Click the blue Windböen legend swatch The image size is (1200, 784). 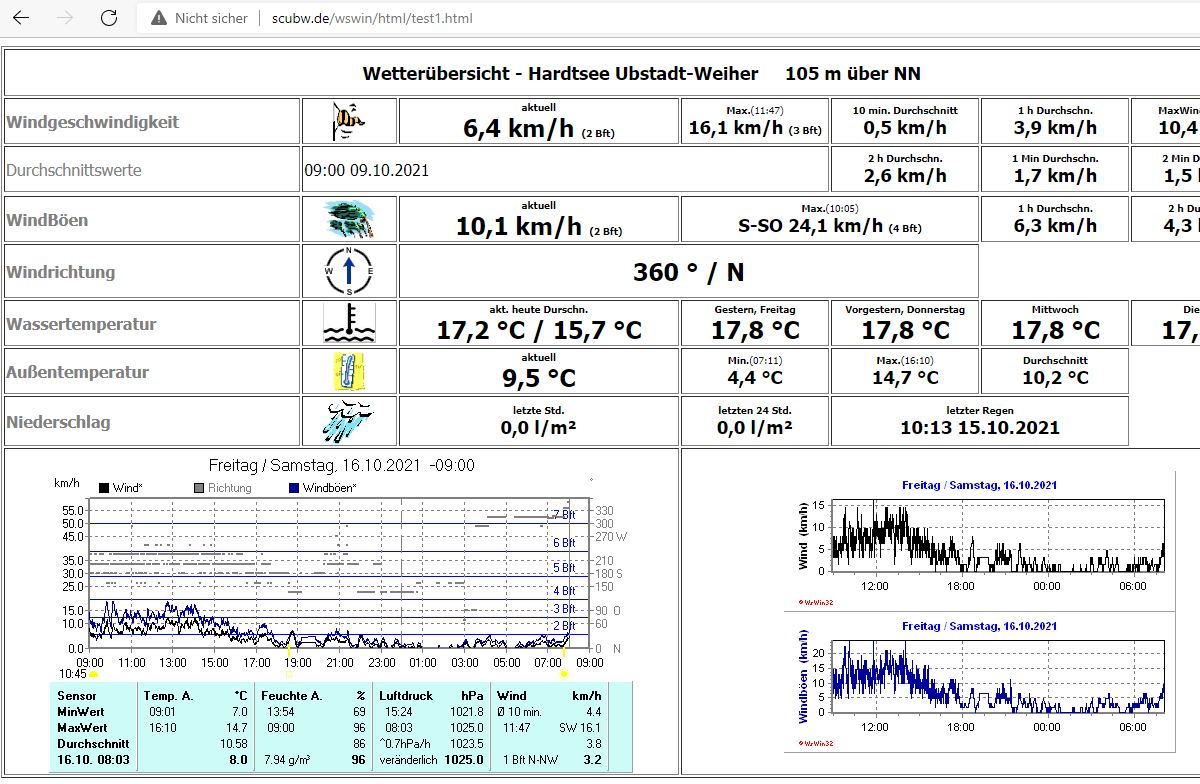[x=294, y=488]
